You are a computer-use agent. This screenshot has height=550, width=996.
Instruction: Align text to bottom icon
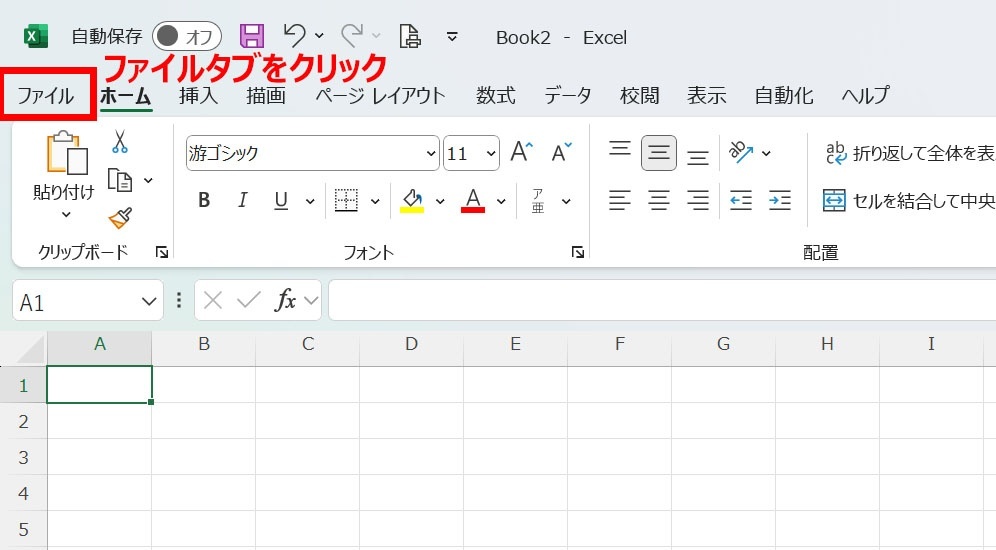697,156
